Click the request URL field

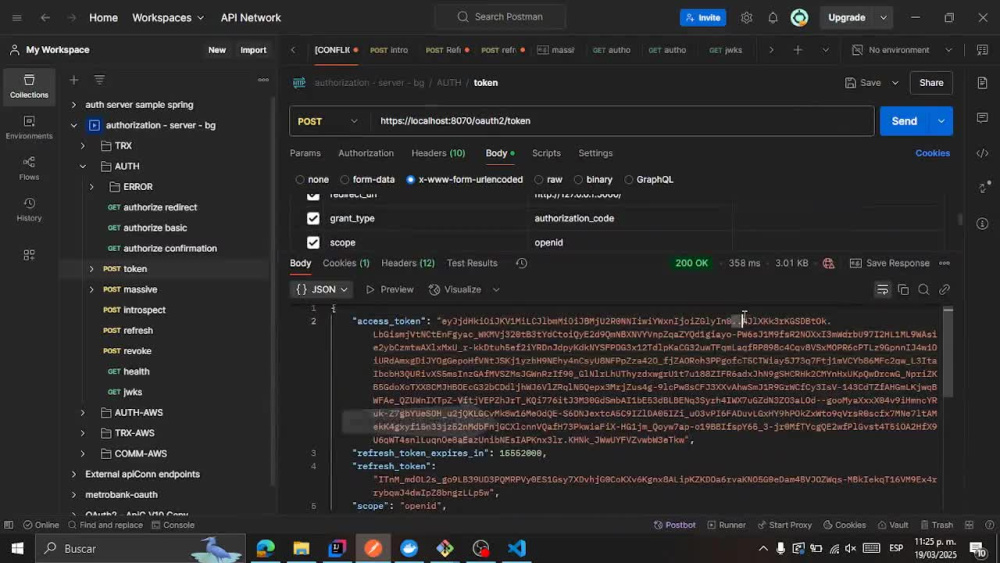622,121
